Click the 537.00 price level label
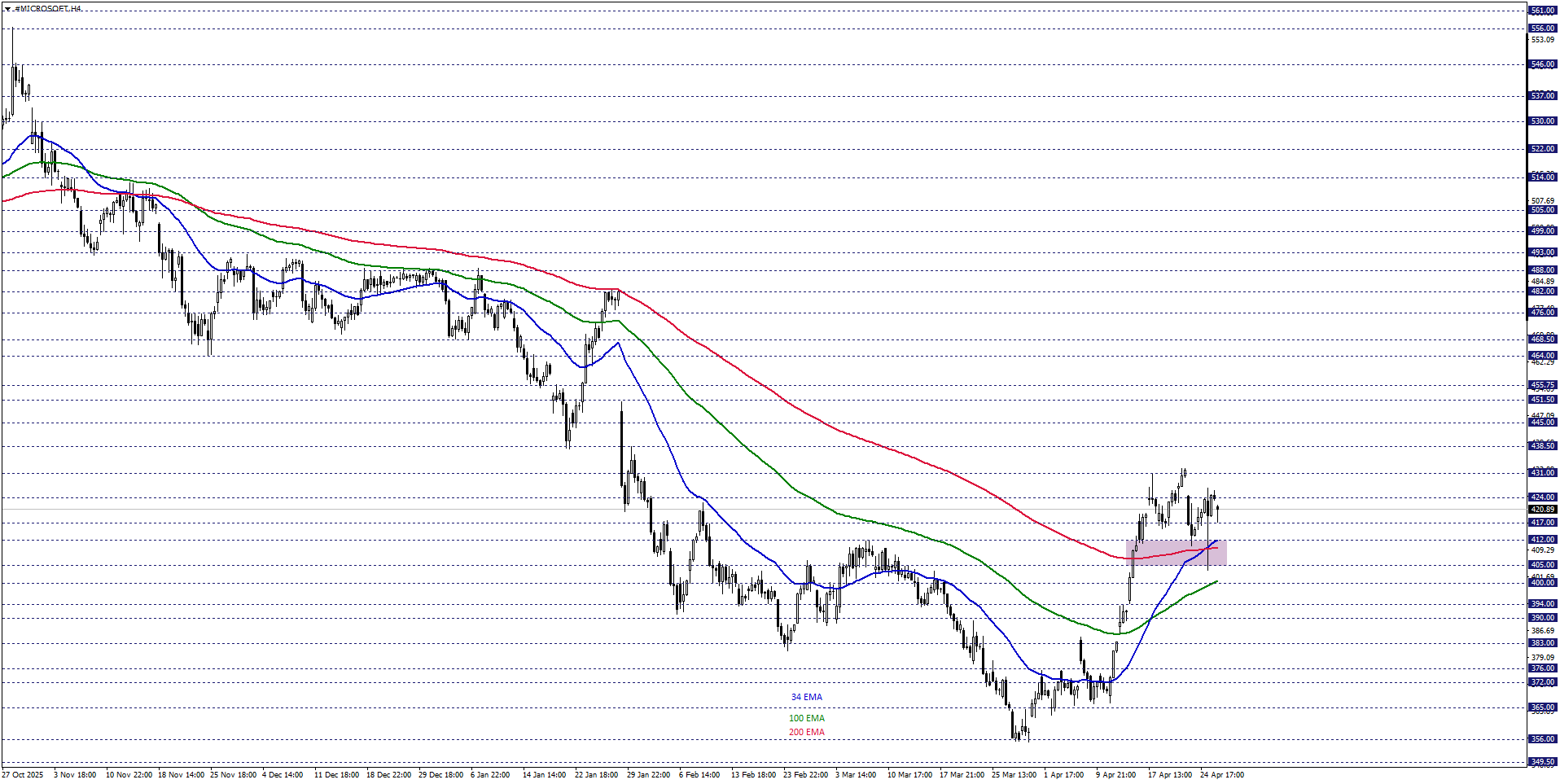This screenshot has height=784, width=1560. (1542, 96)
